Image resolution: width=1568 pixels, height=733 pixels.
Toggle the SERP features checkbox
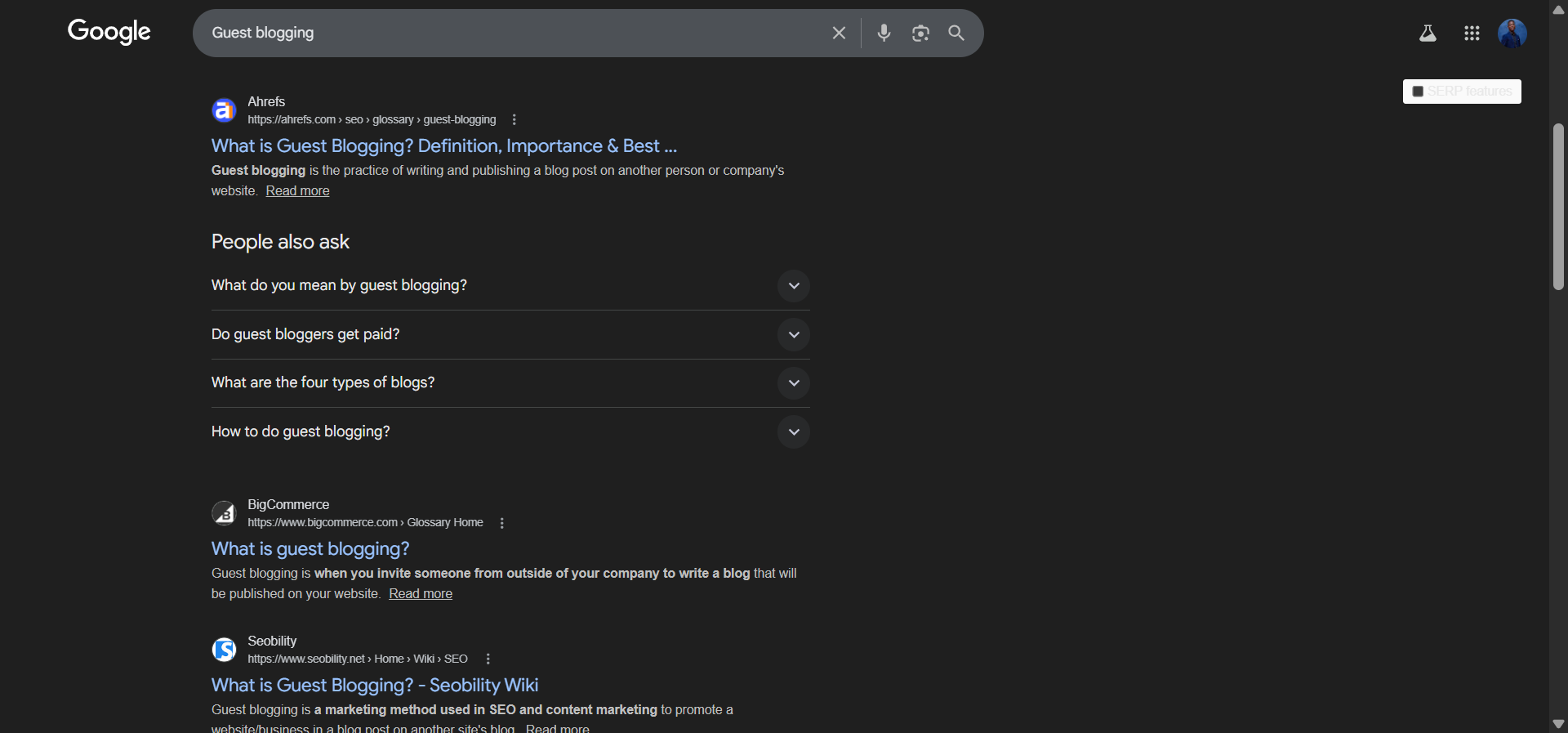click(1418, 92)
